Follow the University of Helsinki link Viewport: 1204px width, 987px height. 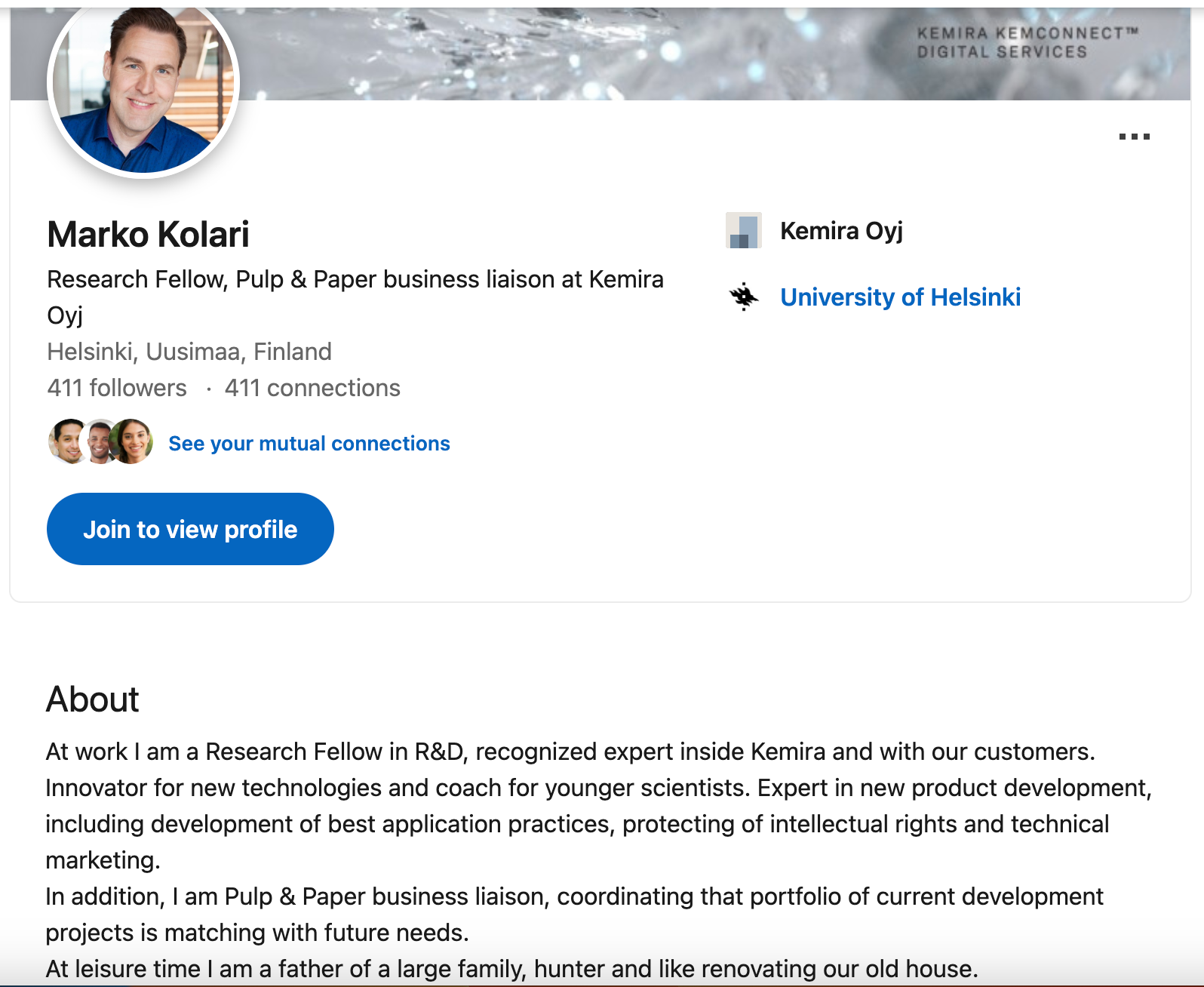[x=901, y=297]
